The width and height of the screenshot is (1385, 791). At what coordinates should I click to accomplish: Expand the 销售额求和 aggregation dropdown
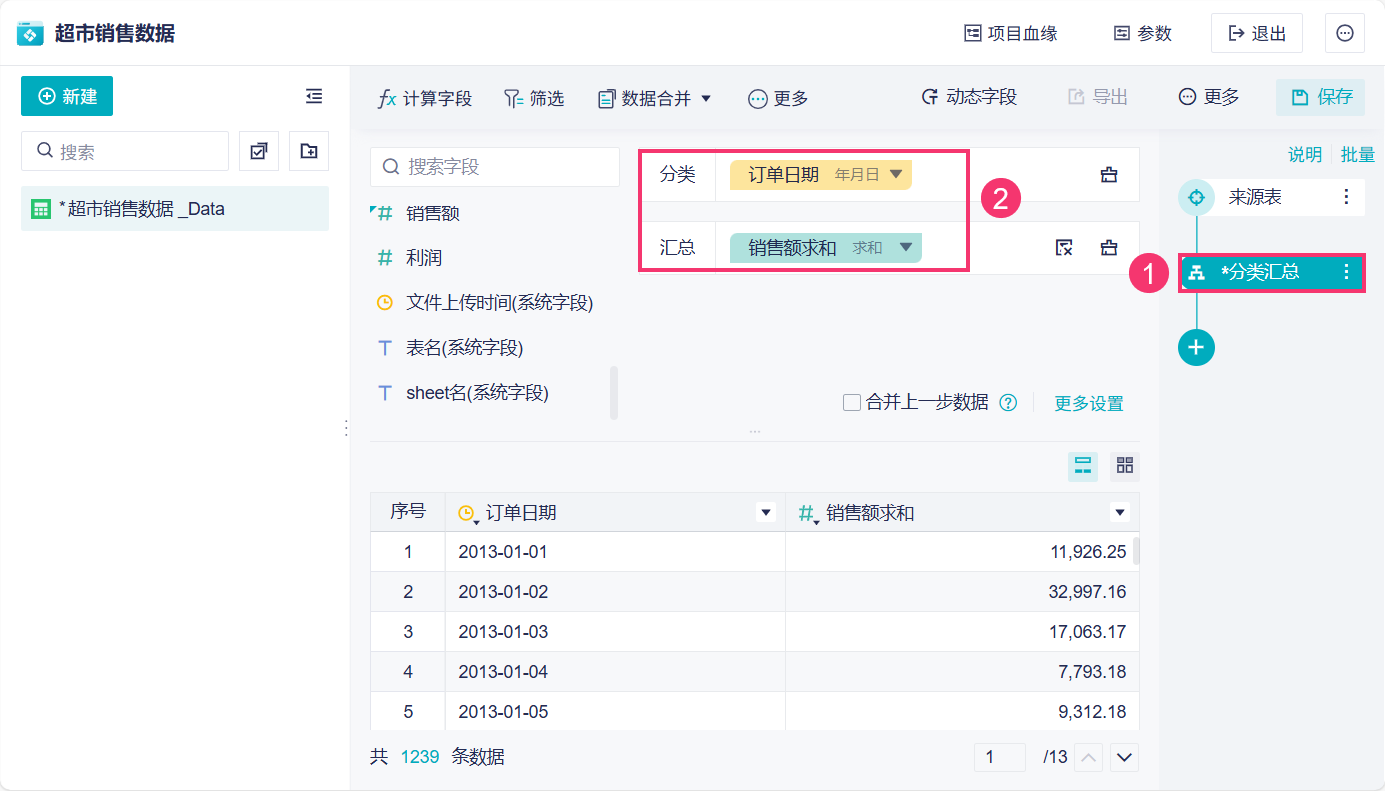(906, 247)
